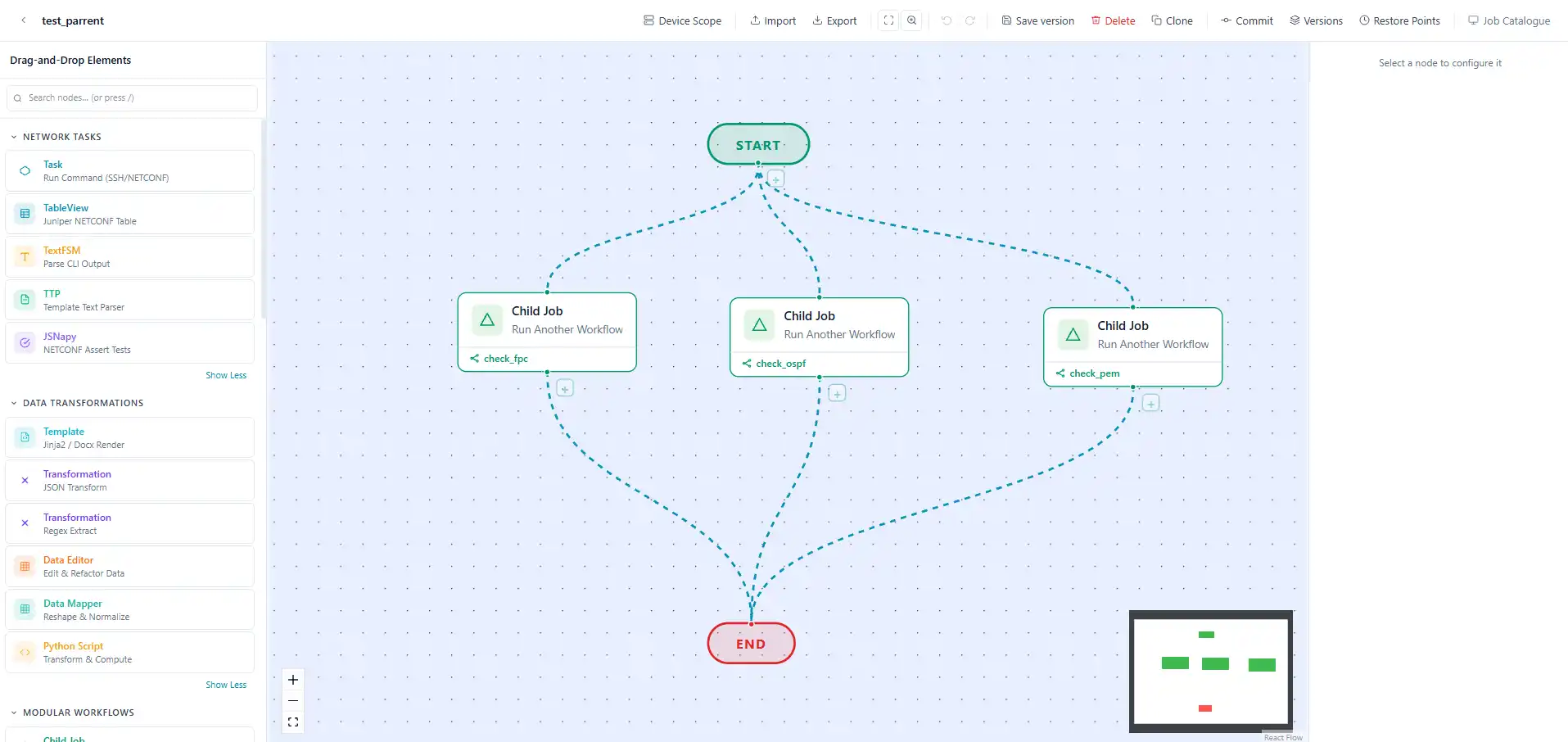Click the Export button
1568x742 pixels.
click(834, 20)
